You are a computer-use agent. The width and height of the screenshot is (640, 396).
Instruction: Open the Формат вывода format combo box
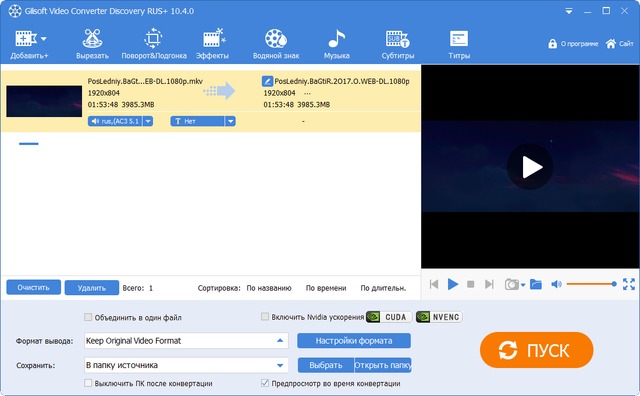[186, 340]
